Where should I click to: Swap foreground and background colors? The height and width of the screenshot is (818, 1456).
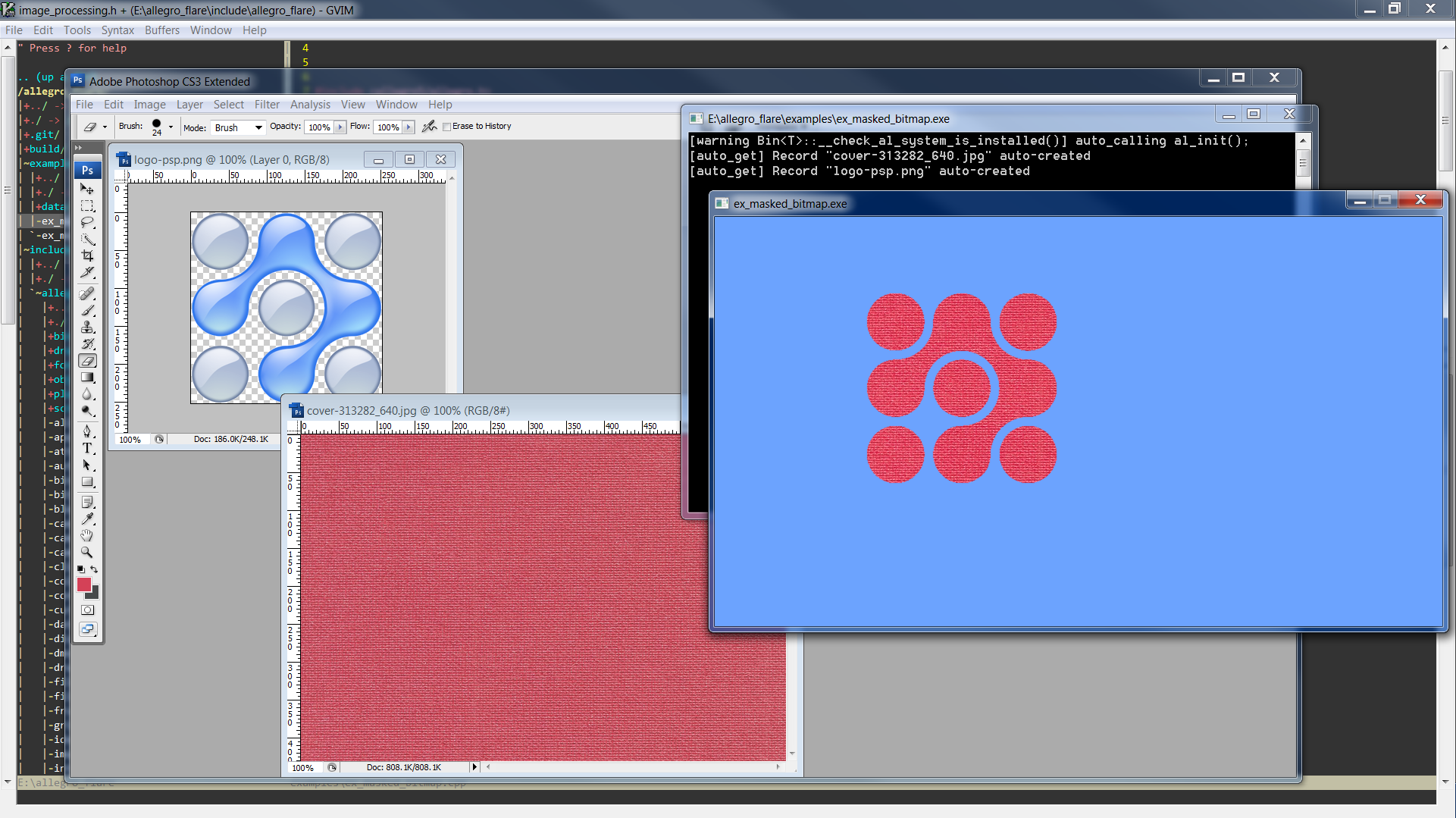click(94, 569)
